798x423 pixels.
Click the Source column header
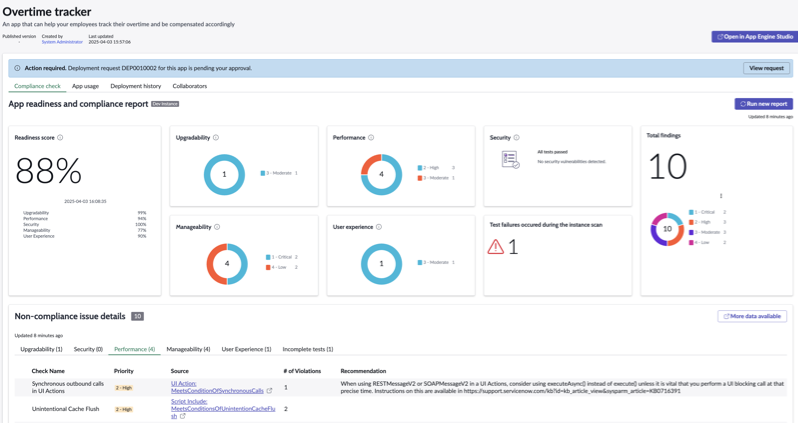coord(180,371)
